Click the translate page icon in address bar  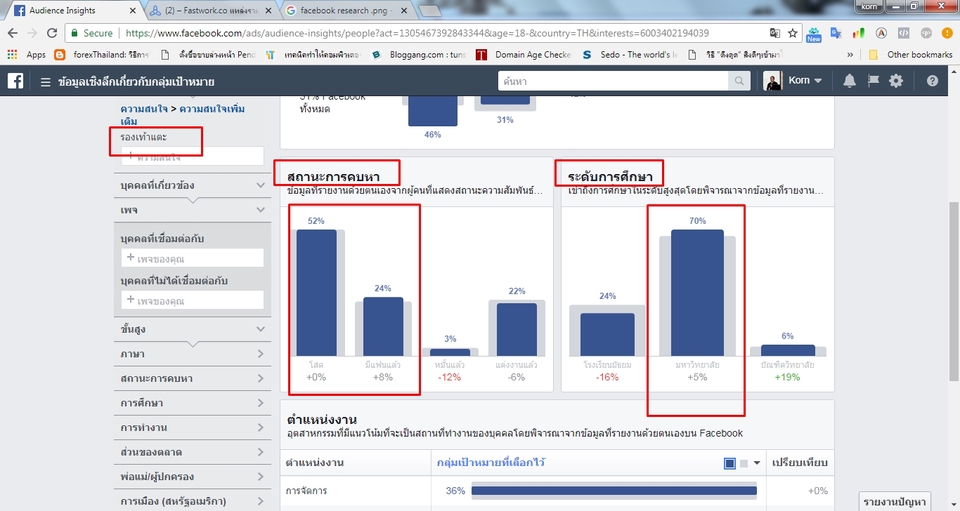coord(774,33)
